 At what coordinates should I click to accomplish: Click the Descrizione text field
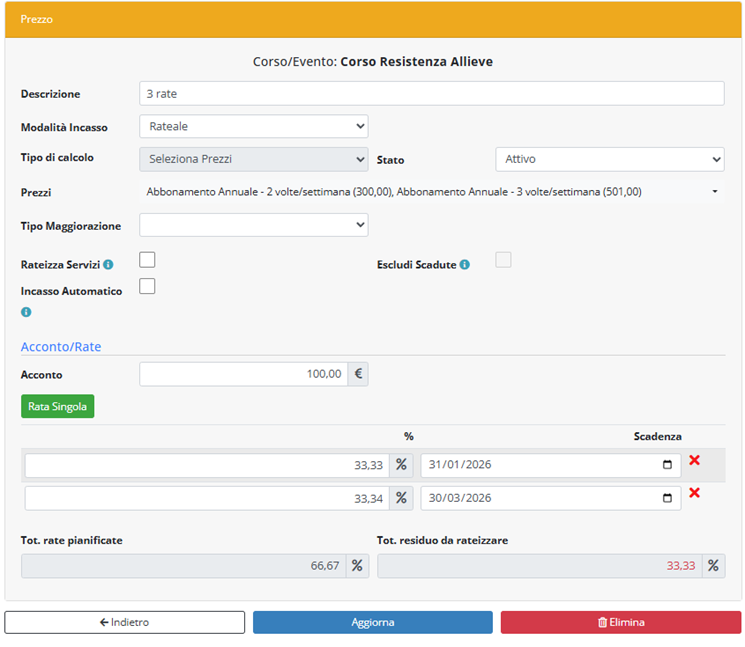(431, 93)
